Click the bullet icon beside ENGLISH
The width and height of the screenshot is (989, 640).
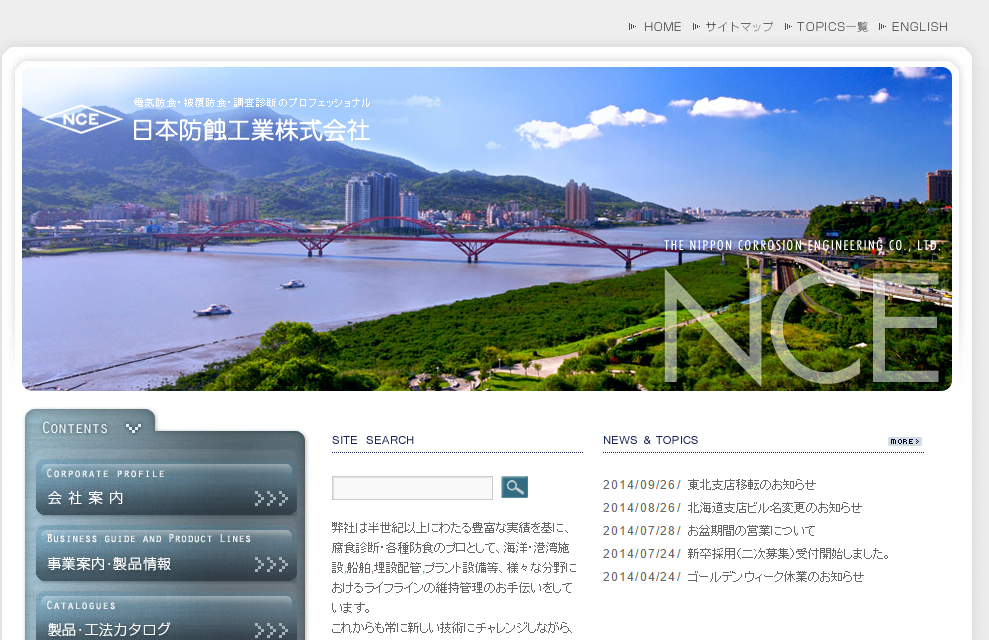point(882,26)
